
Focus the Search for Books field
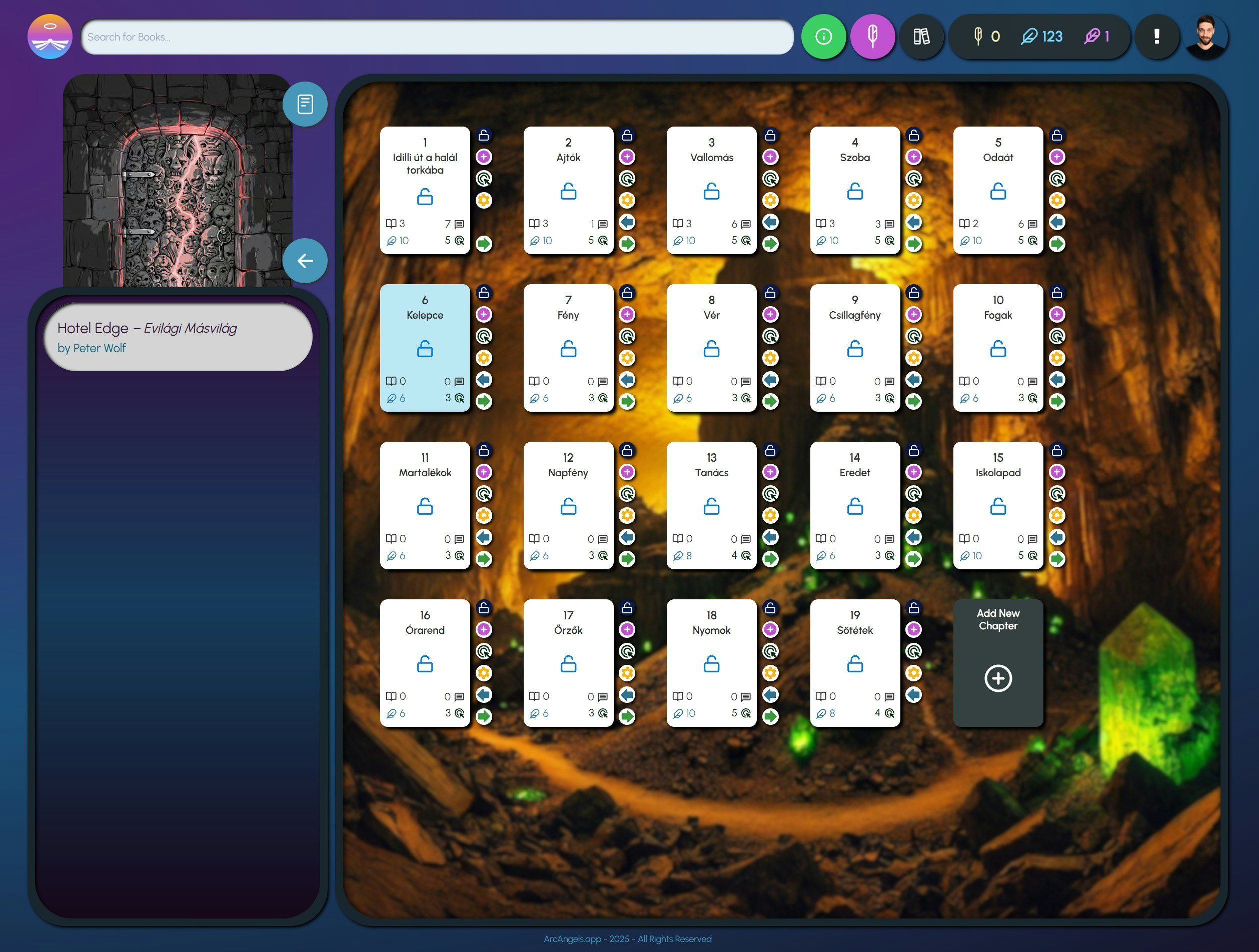(437, 37)
